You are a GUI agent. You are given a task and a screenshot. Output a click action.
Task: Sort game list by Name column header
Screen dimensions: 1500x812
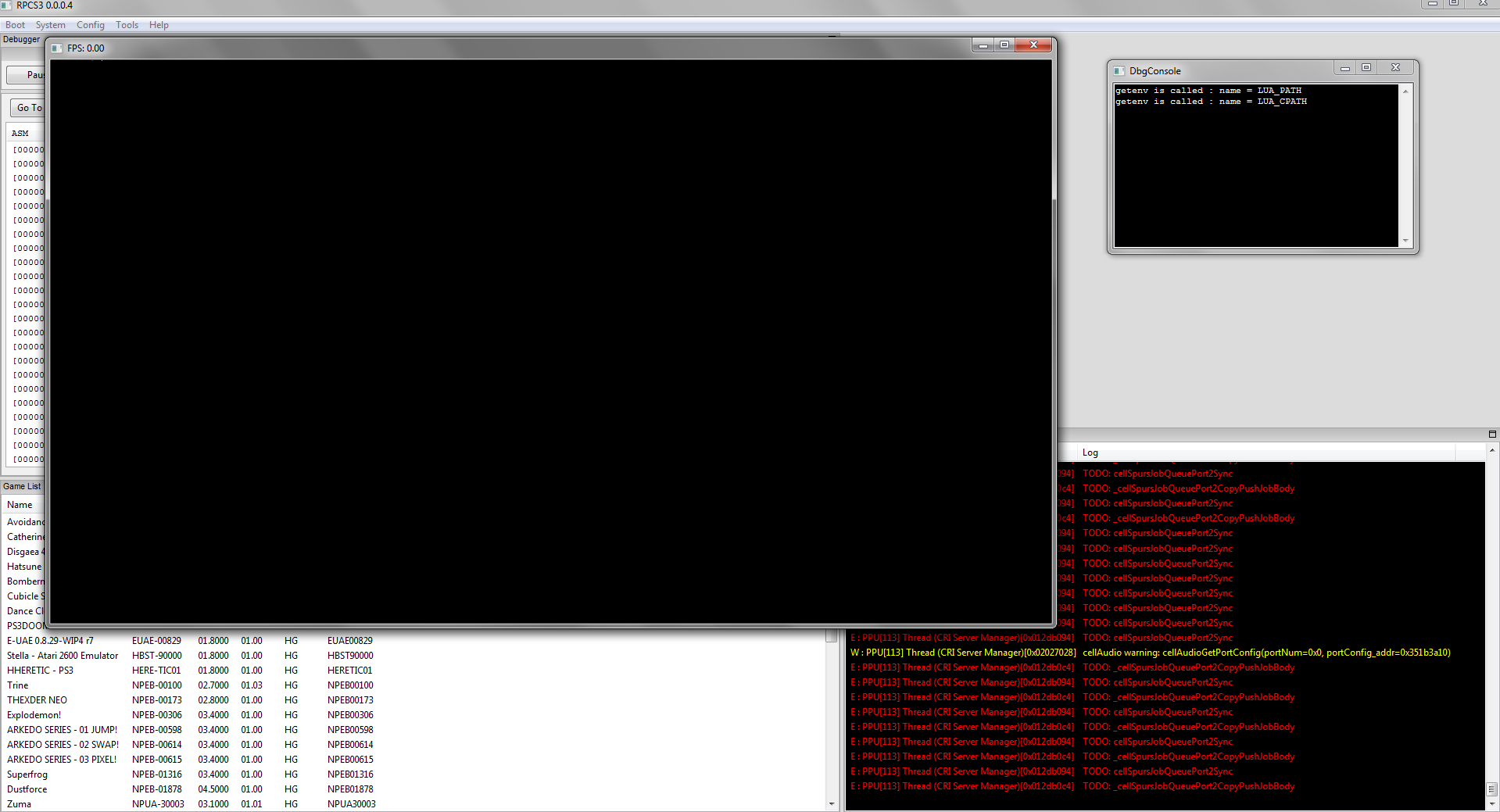click(x=20, y=505)
